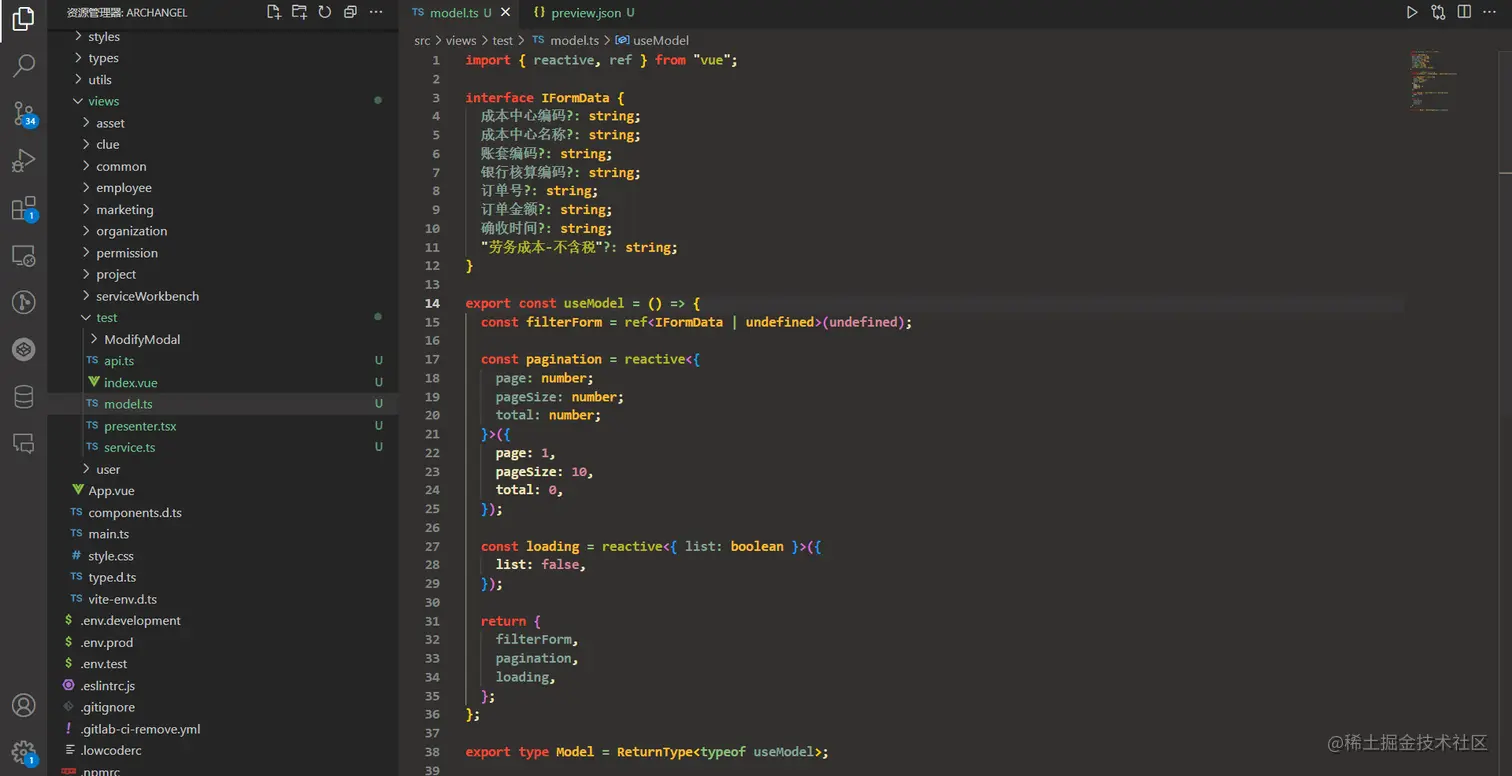
Task: Open main.ts in the file tree
Action: tap(222, 534)
